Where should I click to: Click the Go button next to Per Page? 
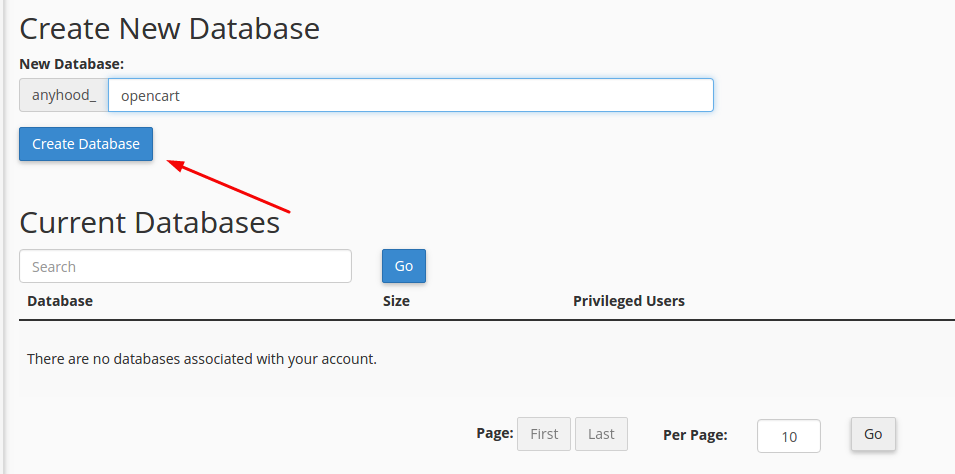(873, 434)
